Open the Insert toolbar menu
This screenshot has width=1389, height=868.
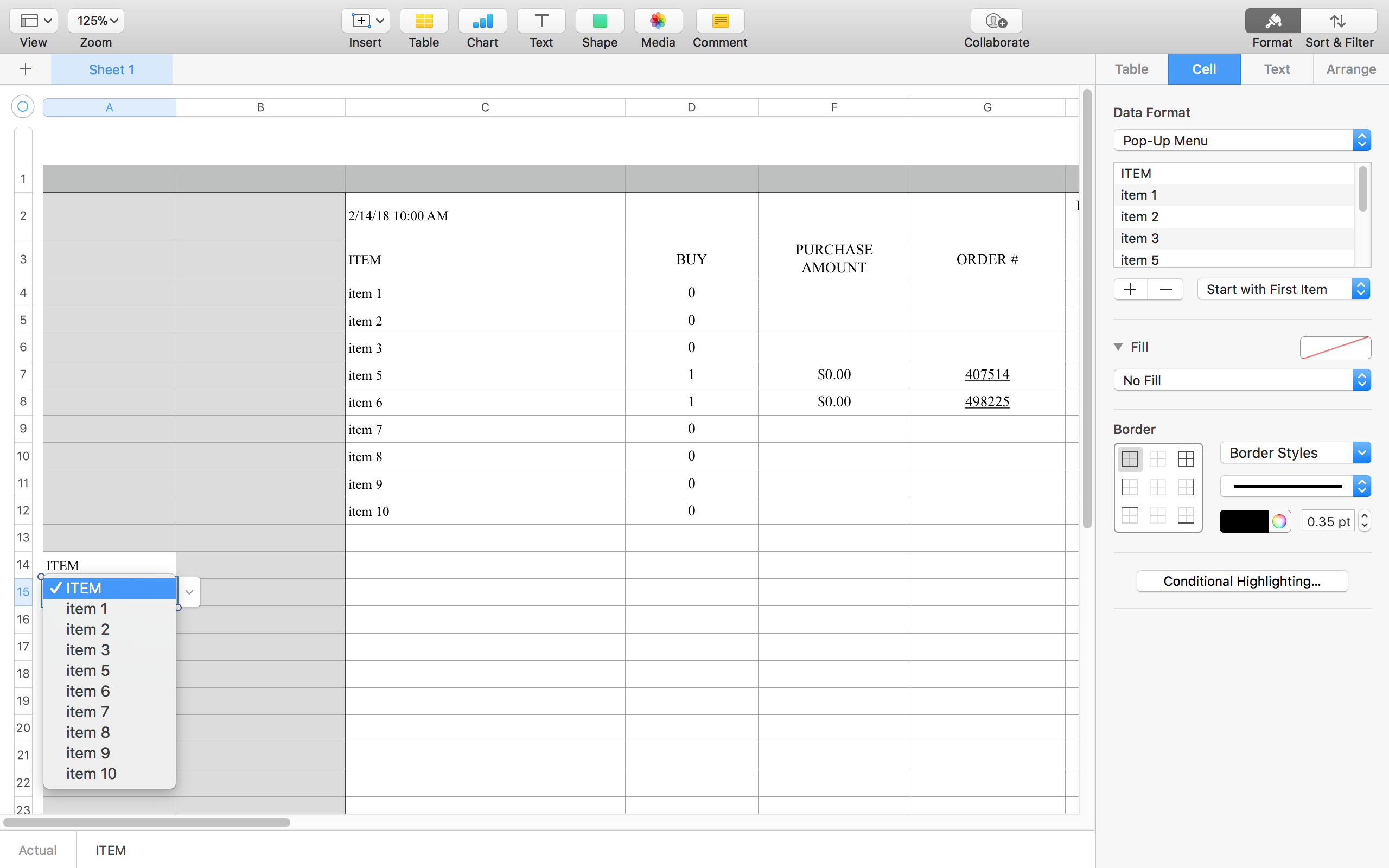[365, 21]
